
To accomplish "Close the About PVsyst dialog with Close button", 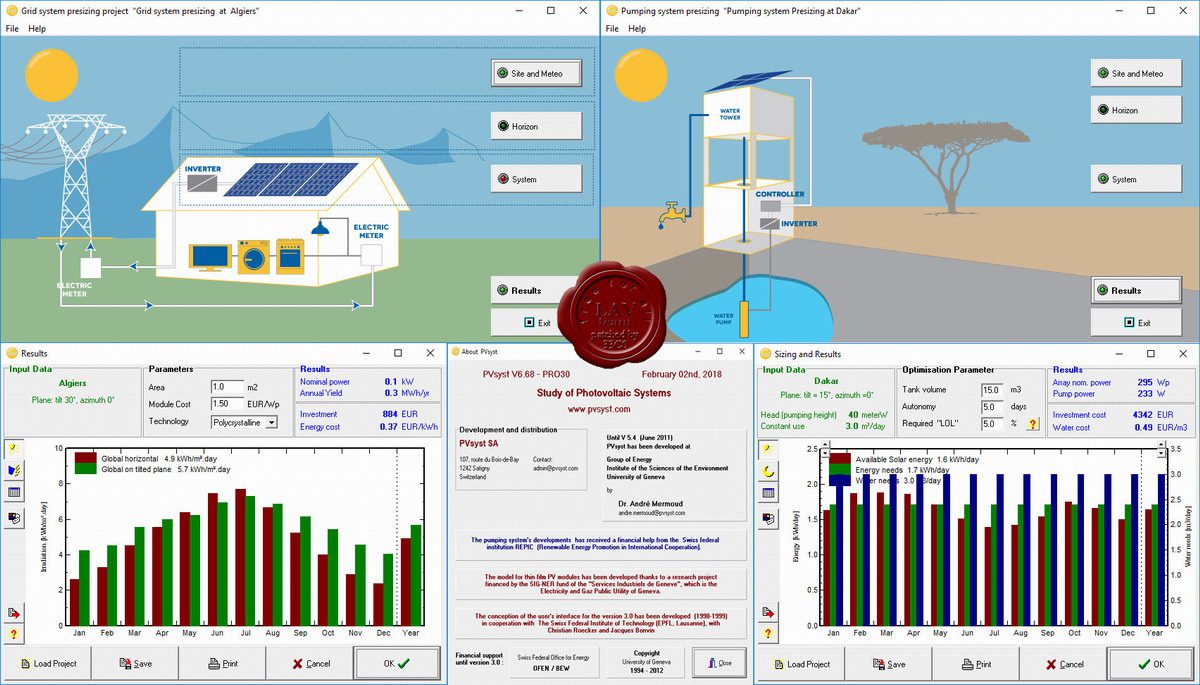I will [x=718, y=662].
